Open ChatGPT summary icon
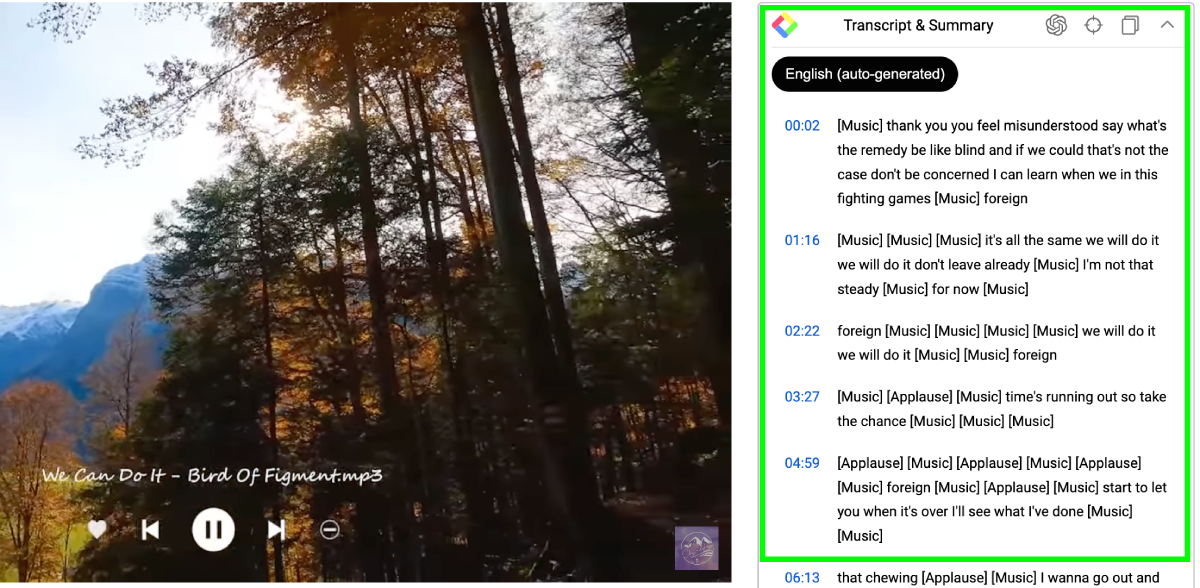Viewport: 1200px width, 588px height. 1056,26
